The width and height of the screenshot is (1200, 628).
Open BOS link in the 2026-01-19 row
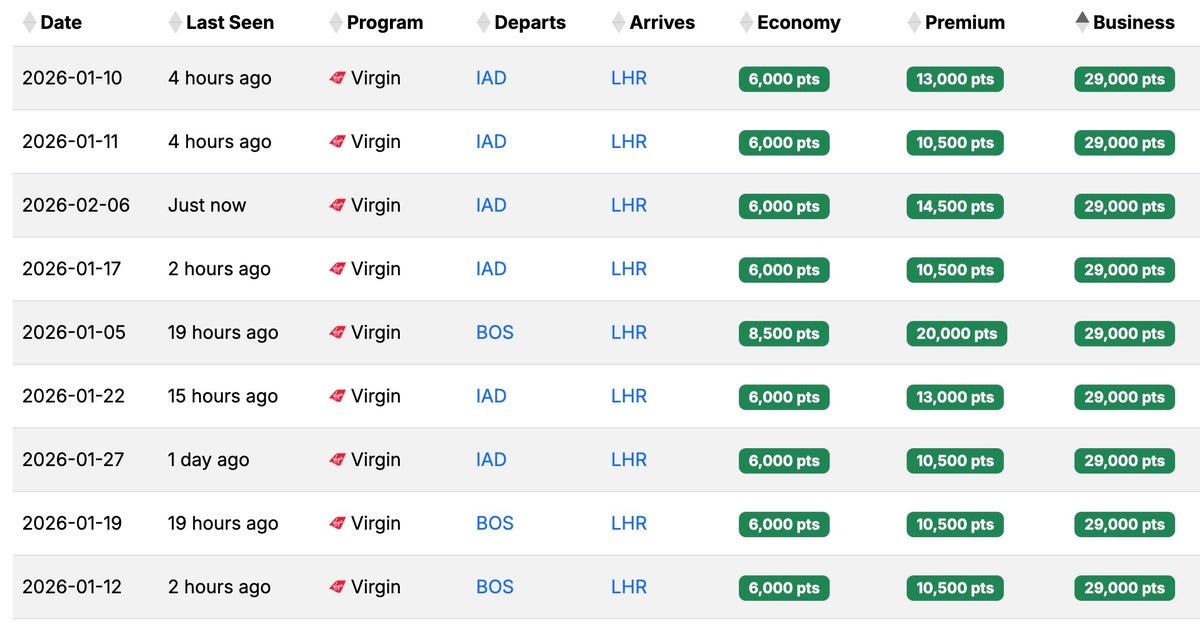494,523
